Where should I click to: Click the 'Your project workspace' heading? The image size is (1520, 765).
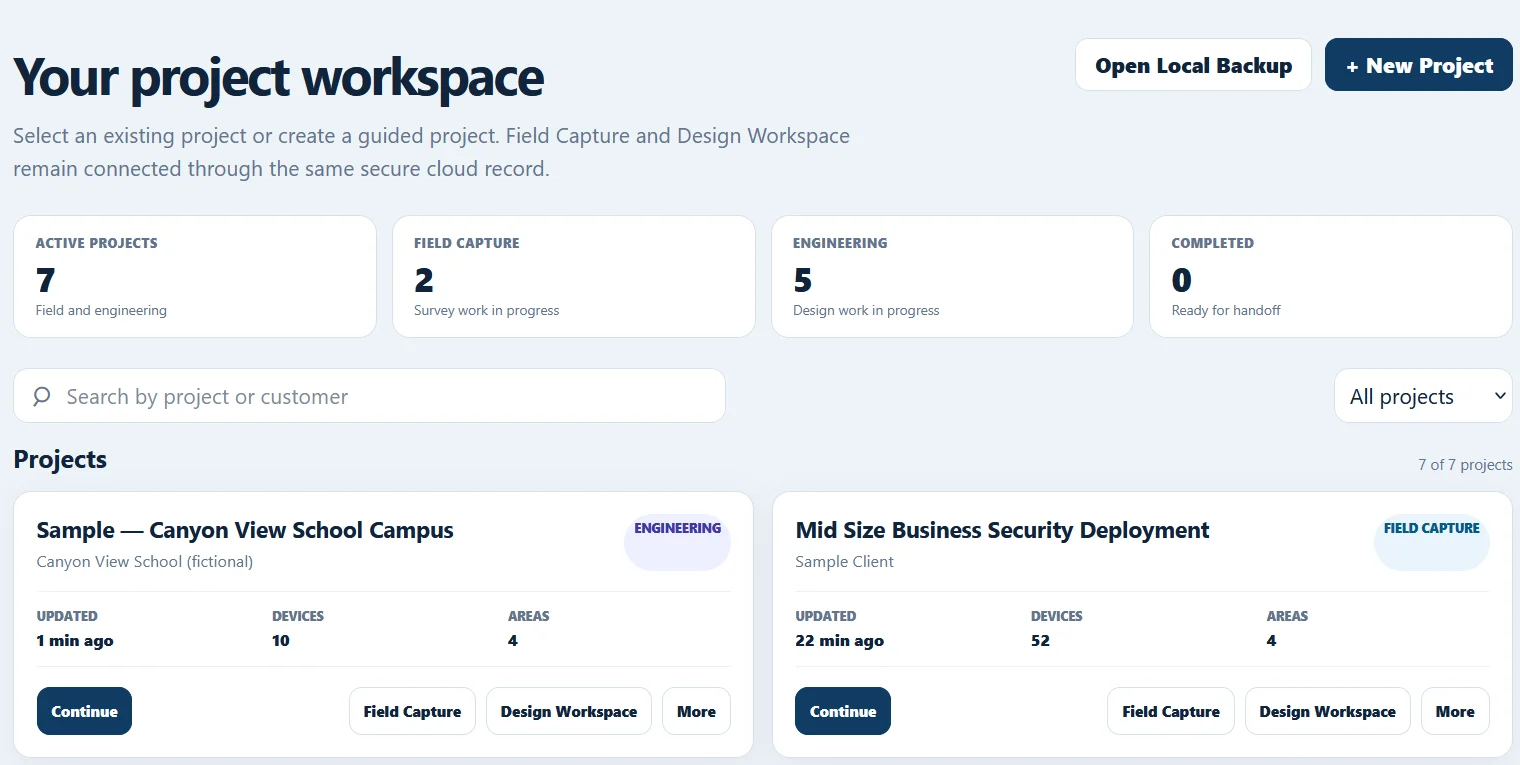[x=279, y=77]
